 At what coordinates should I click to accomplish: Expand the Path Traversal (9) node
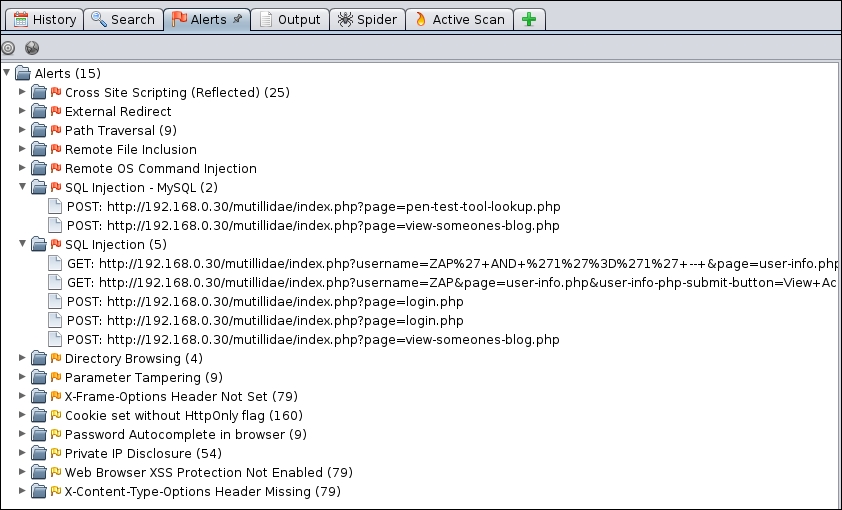pyautogui.click(x=22, y=130)
